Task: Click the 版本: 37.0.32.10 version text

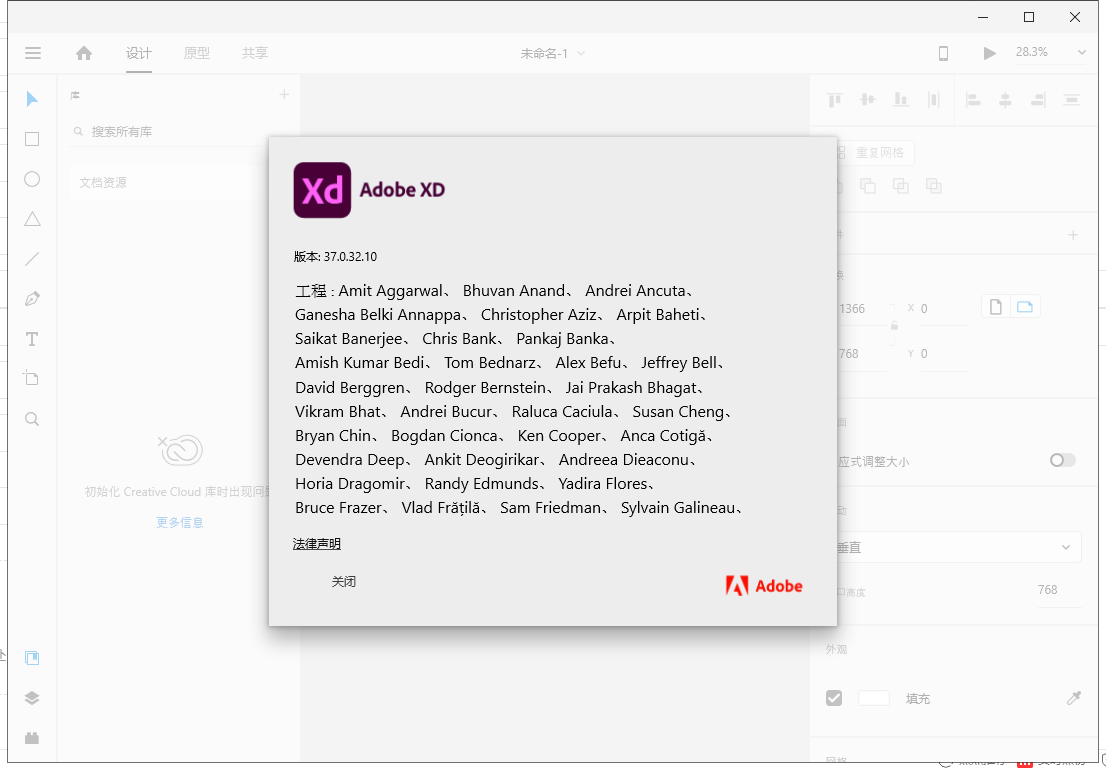Action: tap(335, 257)
